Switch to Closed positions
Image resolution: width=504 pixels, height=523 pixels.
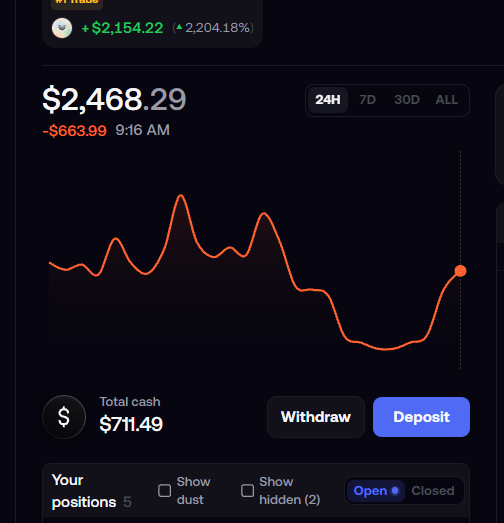pos(433,491)
